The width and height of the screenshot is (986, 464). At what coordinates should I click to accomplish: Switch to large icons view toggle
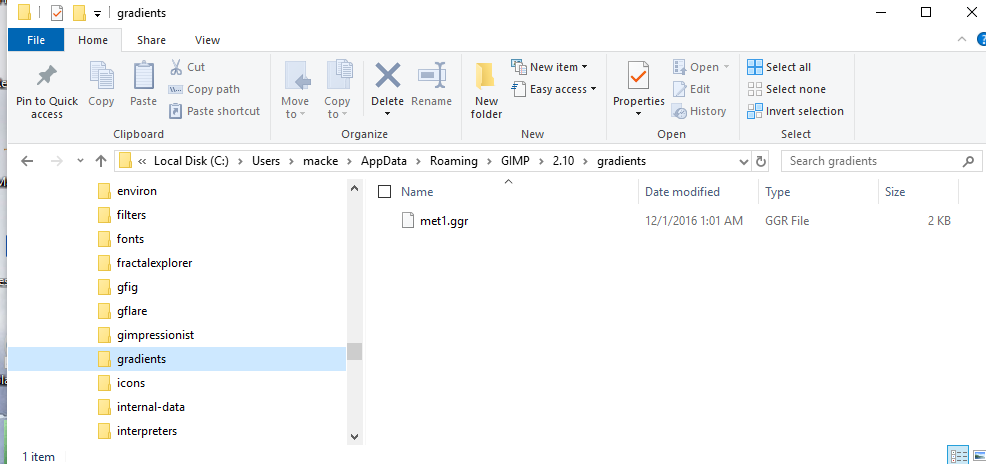point(978,455)
